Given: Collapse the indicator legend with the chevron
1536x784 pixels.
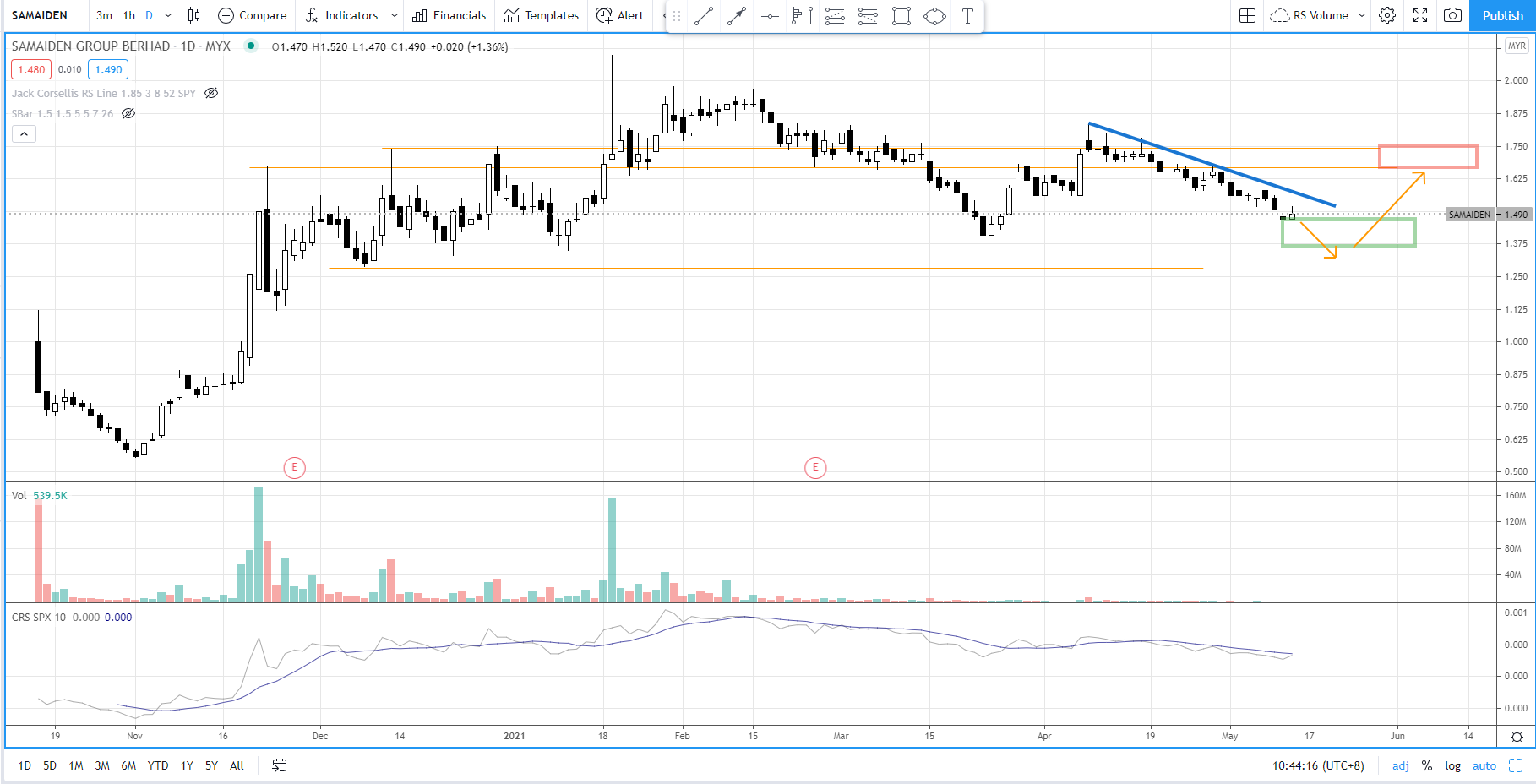Looking at the screenshot, I should pos(24,133).
